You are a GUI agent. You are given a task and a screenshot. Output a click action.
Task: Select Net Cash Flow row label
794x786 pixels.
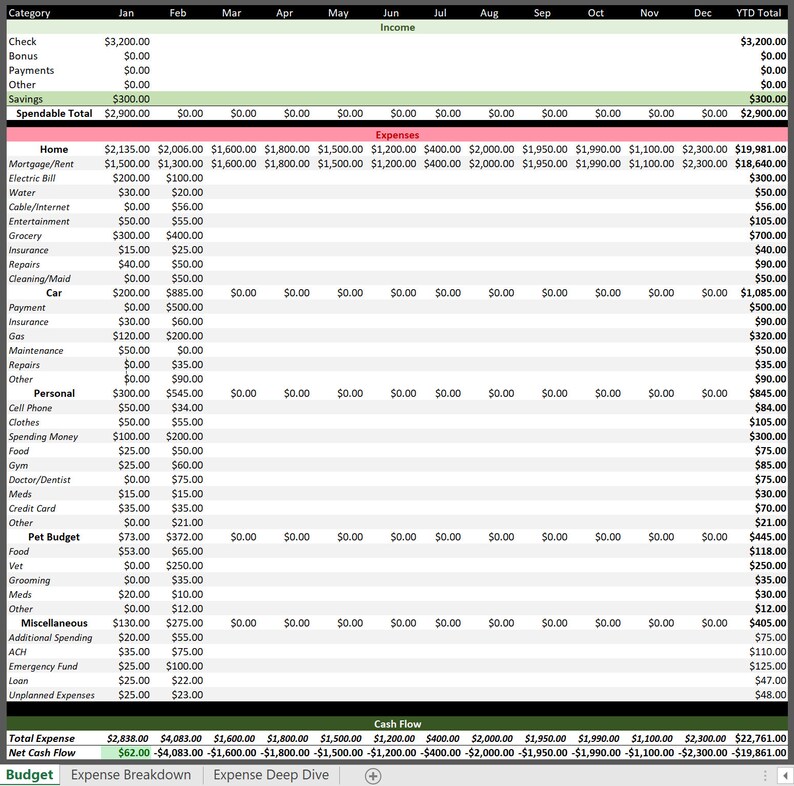[x=42, y=753]
